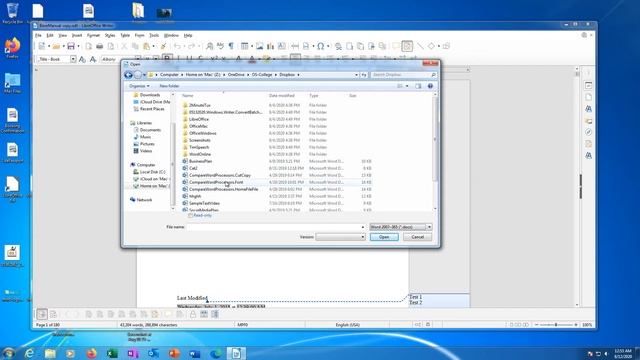Click the Insert Image icon in Writer toolbar

[x=260, y=47]
